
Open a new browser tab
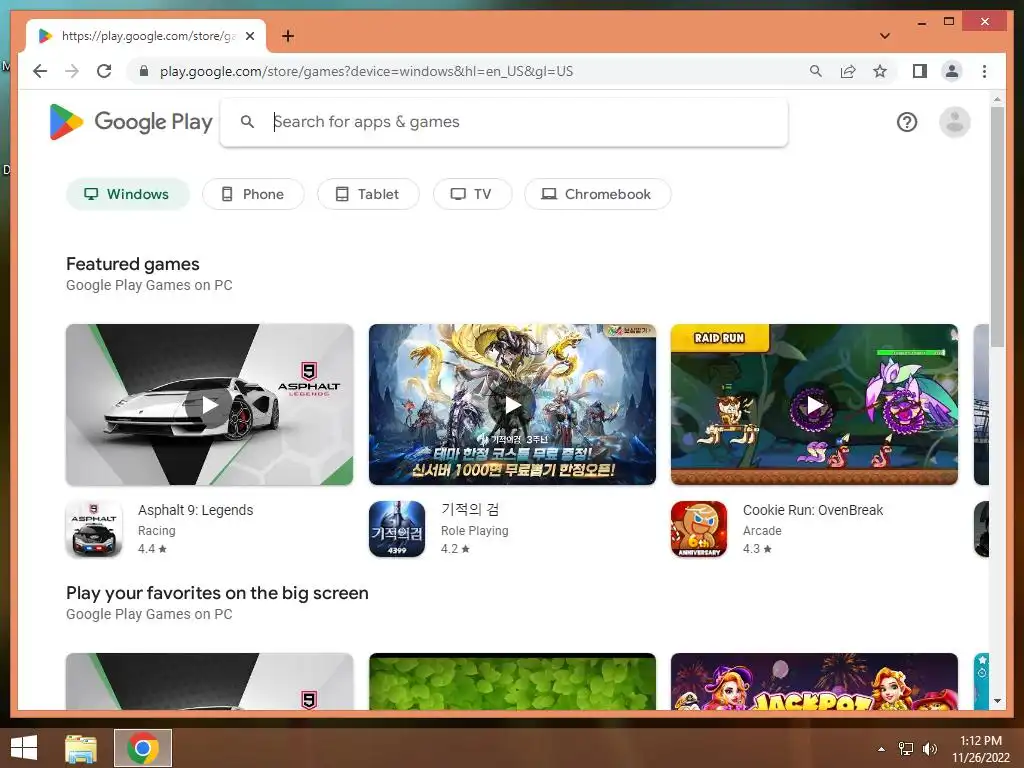coord(288,36)
